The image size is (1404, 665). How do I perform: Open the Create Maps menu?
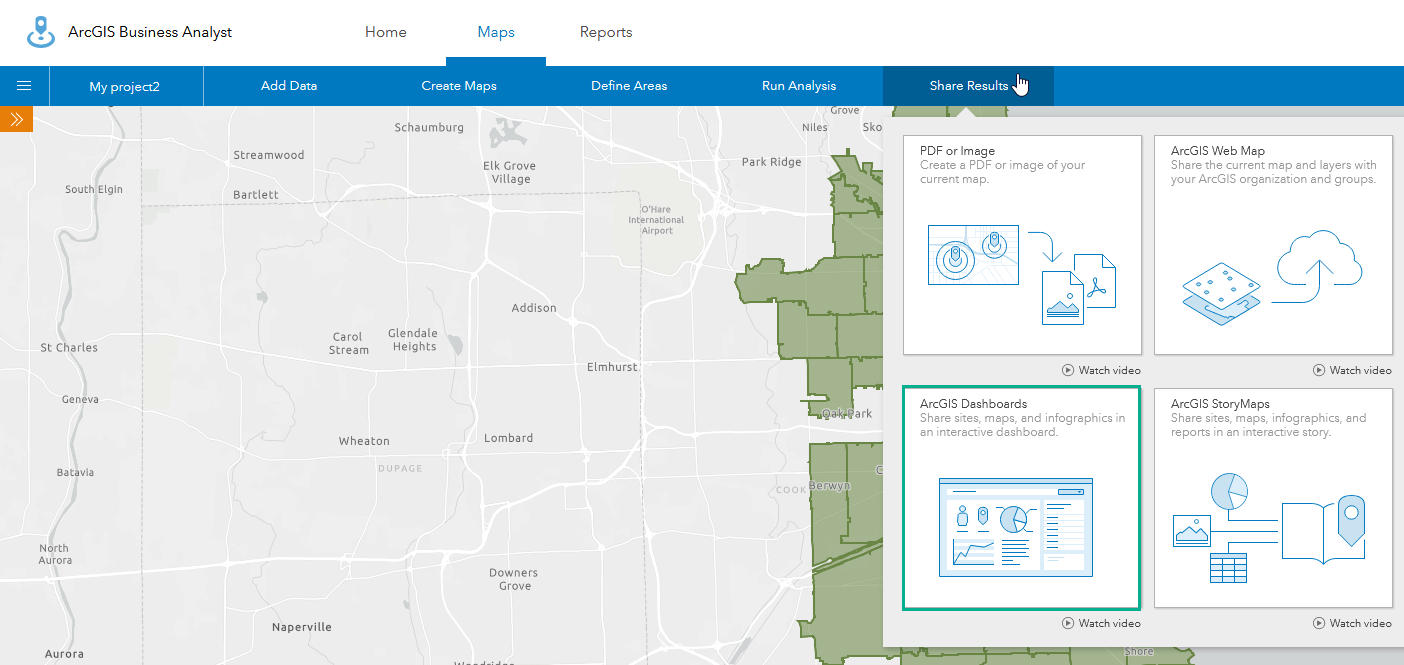coord(459,86)
